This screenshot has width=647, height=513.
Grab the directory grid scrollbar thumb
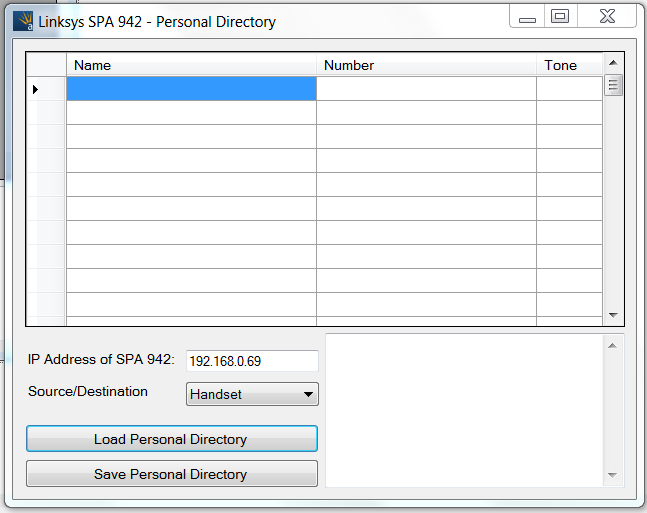(613, 85)
